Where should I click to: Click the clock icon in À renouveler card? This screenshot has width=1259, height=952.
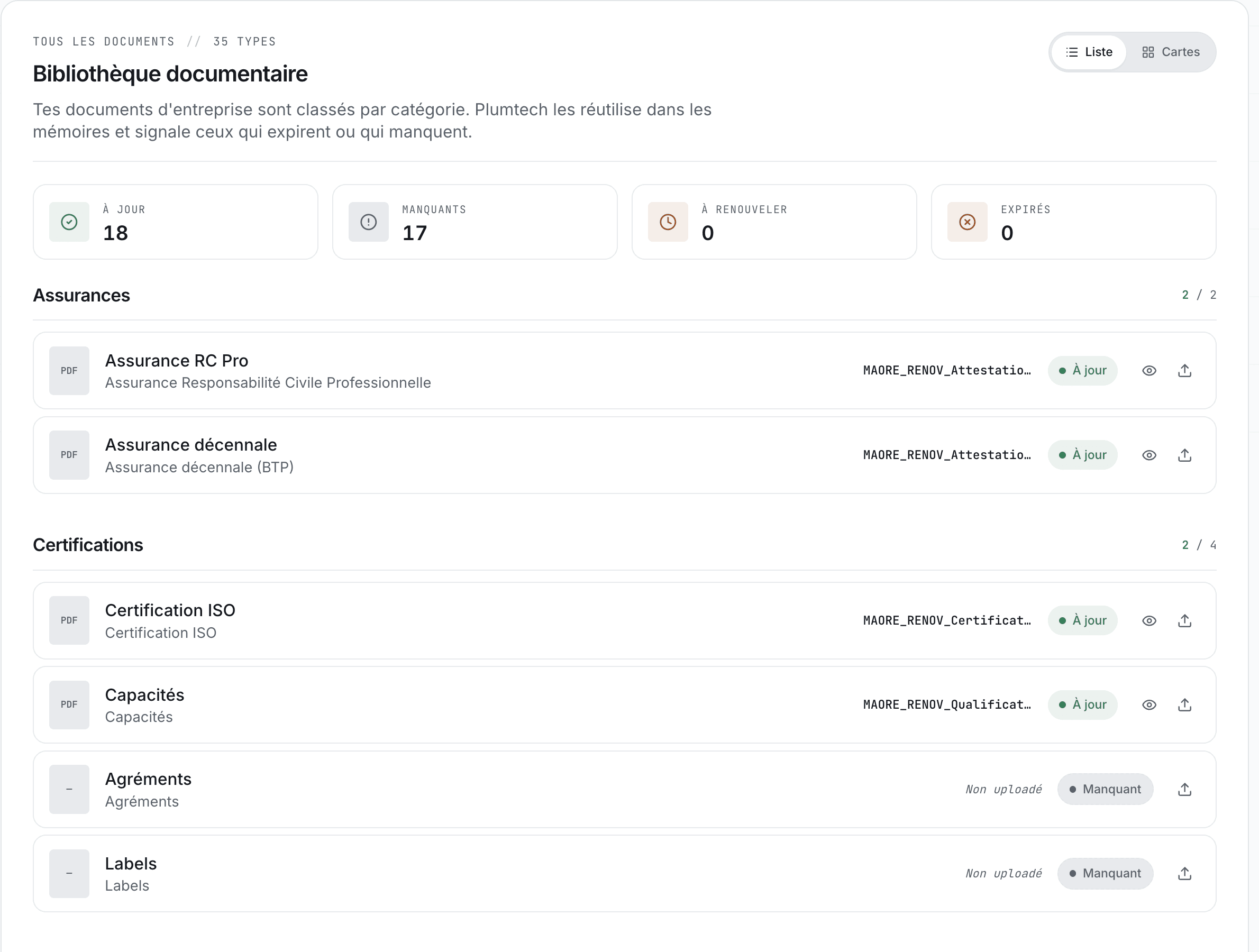(668, 222)
